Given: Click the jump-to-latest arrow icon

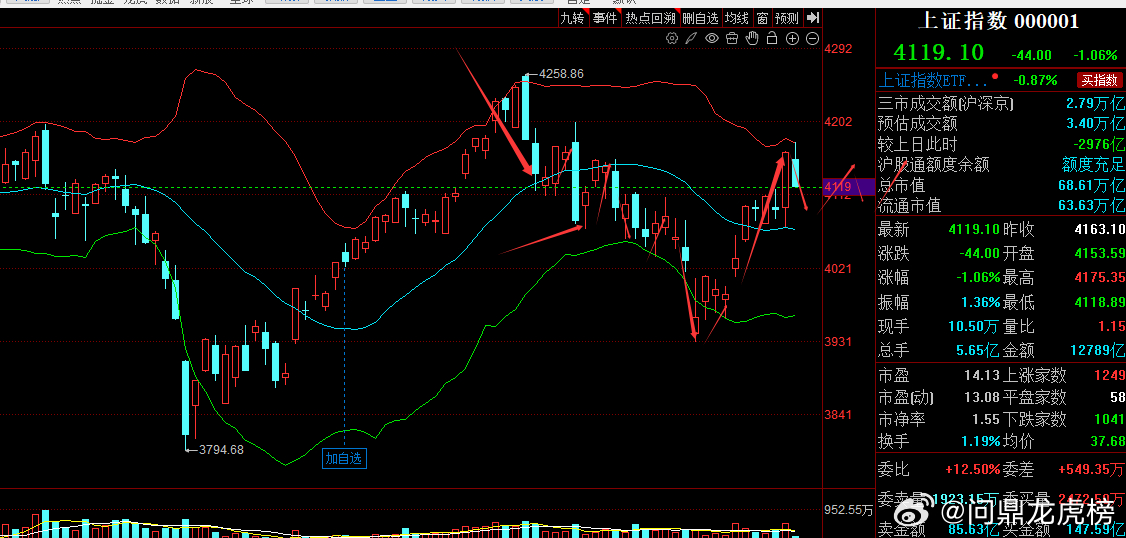Looking at the screenshot, I should (x=812, y=18).
